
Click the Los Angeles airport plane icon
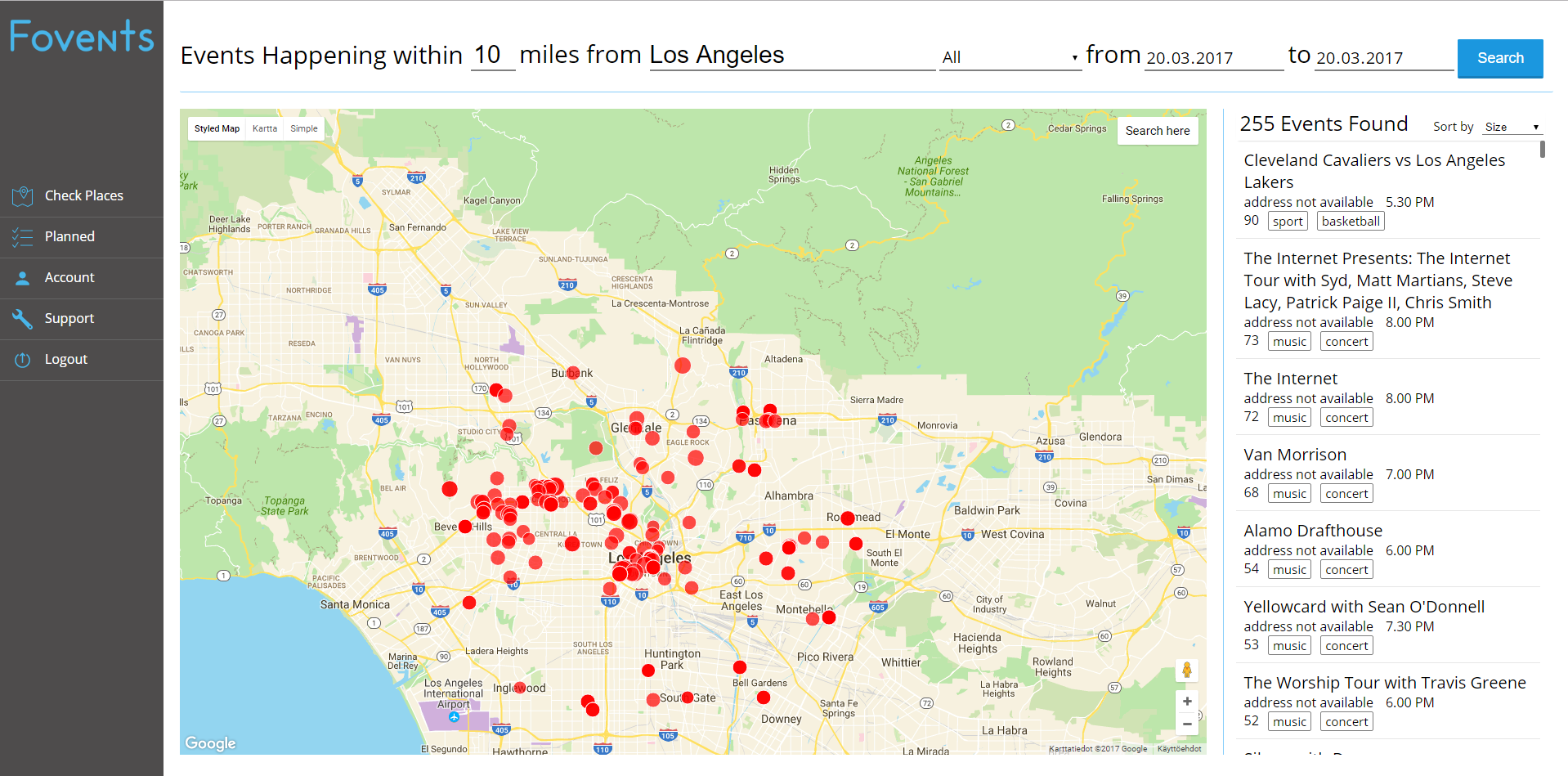pyautogui.click(x=454, y=717)
